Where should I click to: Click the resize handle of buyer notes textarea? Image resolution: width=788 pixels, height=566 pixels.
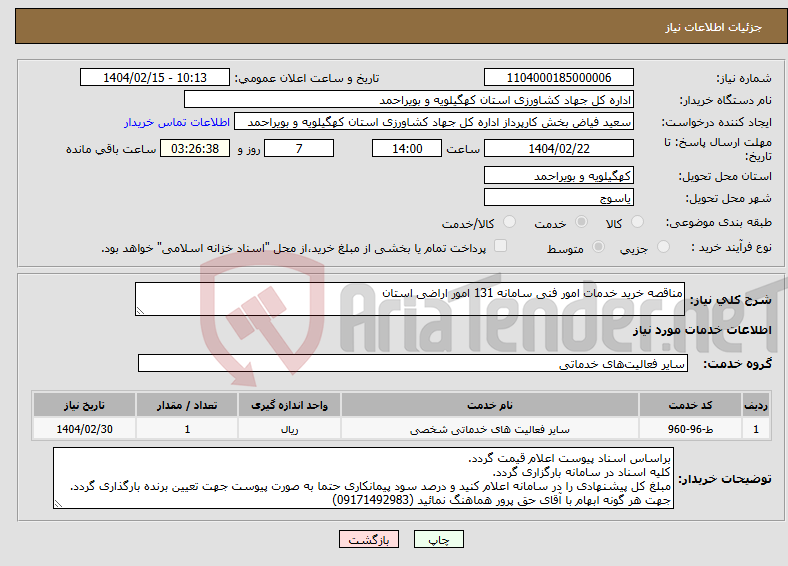coord(58,504)
